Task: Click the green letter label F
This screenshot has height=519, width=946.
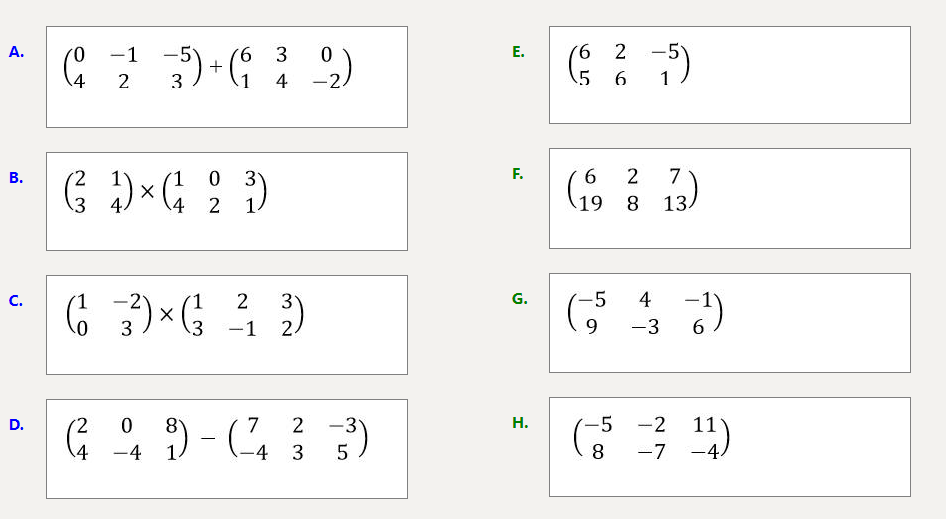Action: pyautogui.click(x=518, y=174)
